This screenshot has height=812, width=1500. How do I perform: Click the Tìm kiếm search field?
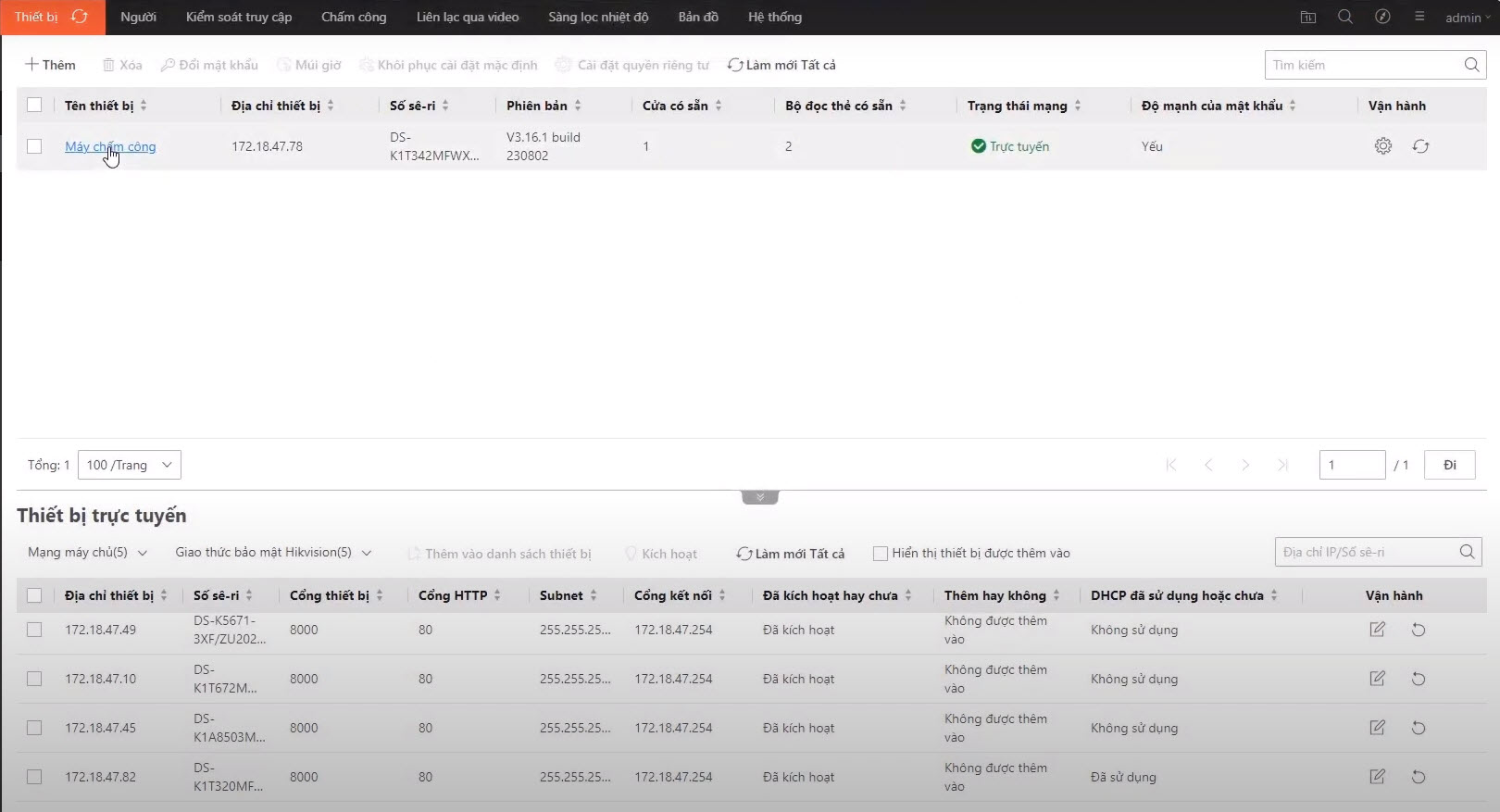[x=1359, y=65]
